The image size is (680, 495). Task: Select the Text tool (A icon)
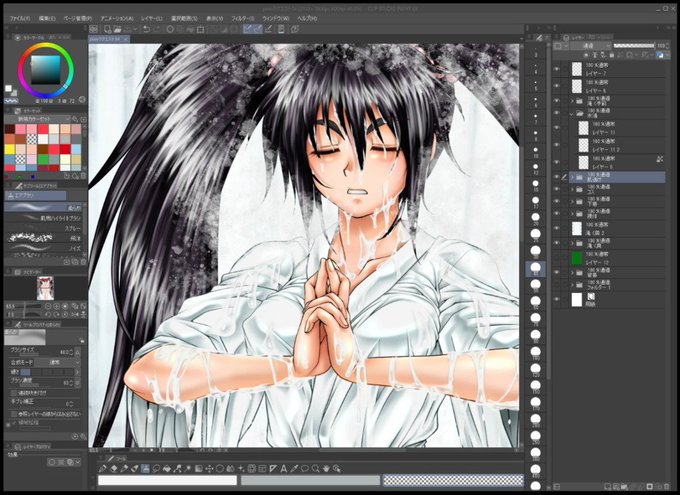[284, 469]
